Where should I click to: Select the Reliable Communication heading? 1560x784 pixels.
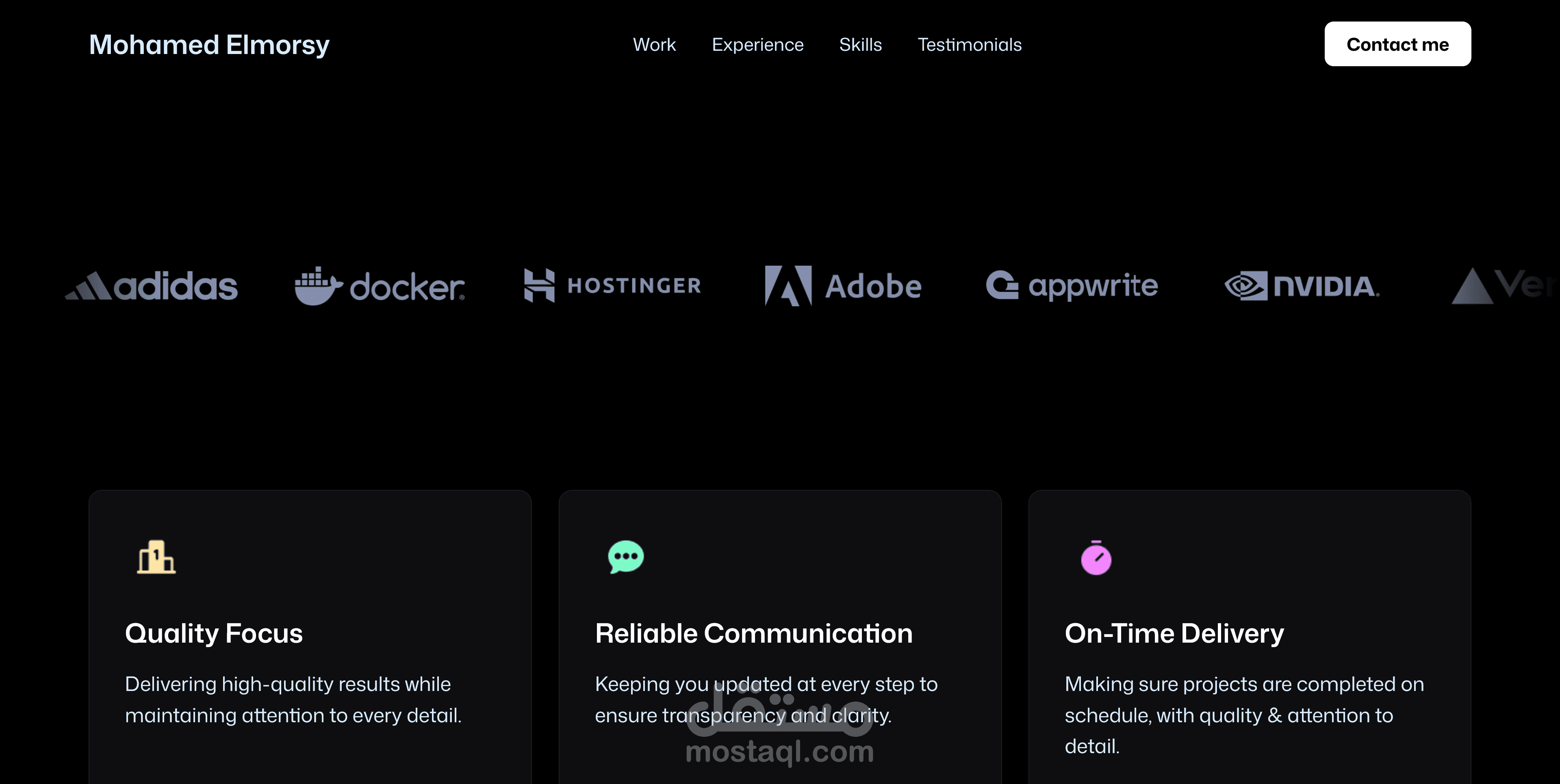(753, 633)
